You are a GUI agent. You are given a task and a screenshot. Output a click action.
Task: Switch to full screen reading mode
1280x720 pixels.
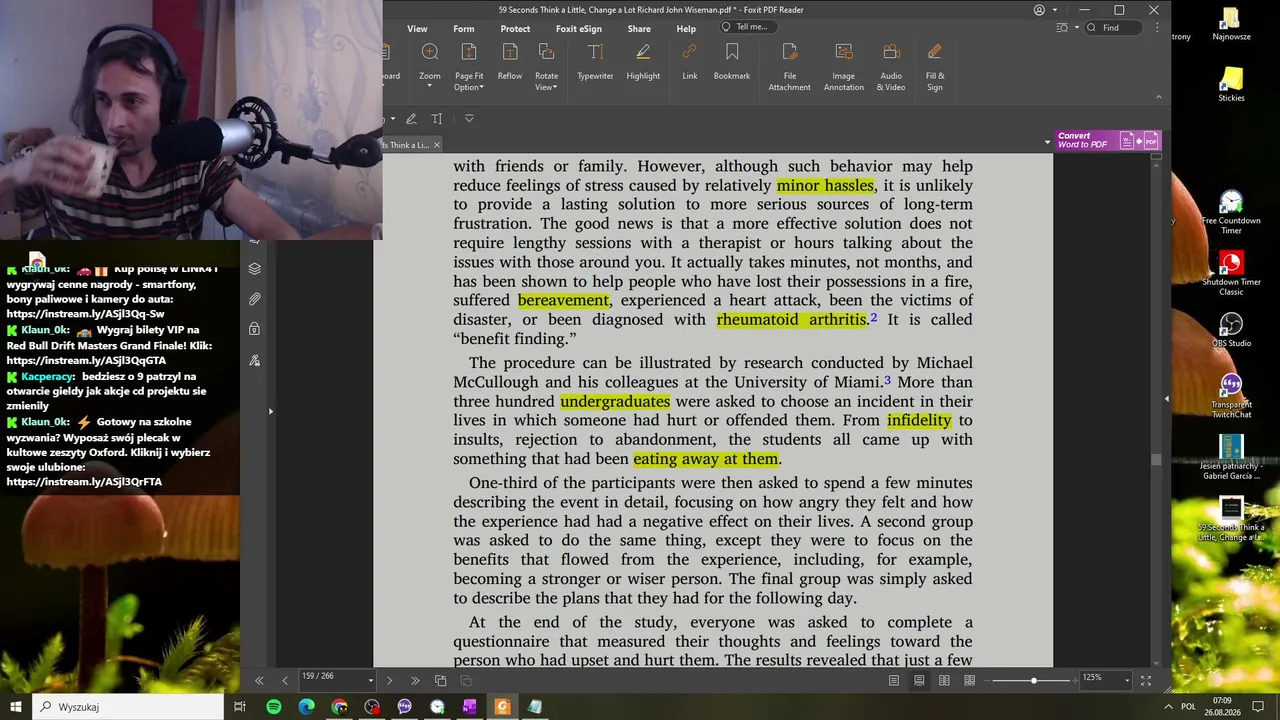click(1146, 681)
